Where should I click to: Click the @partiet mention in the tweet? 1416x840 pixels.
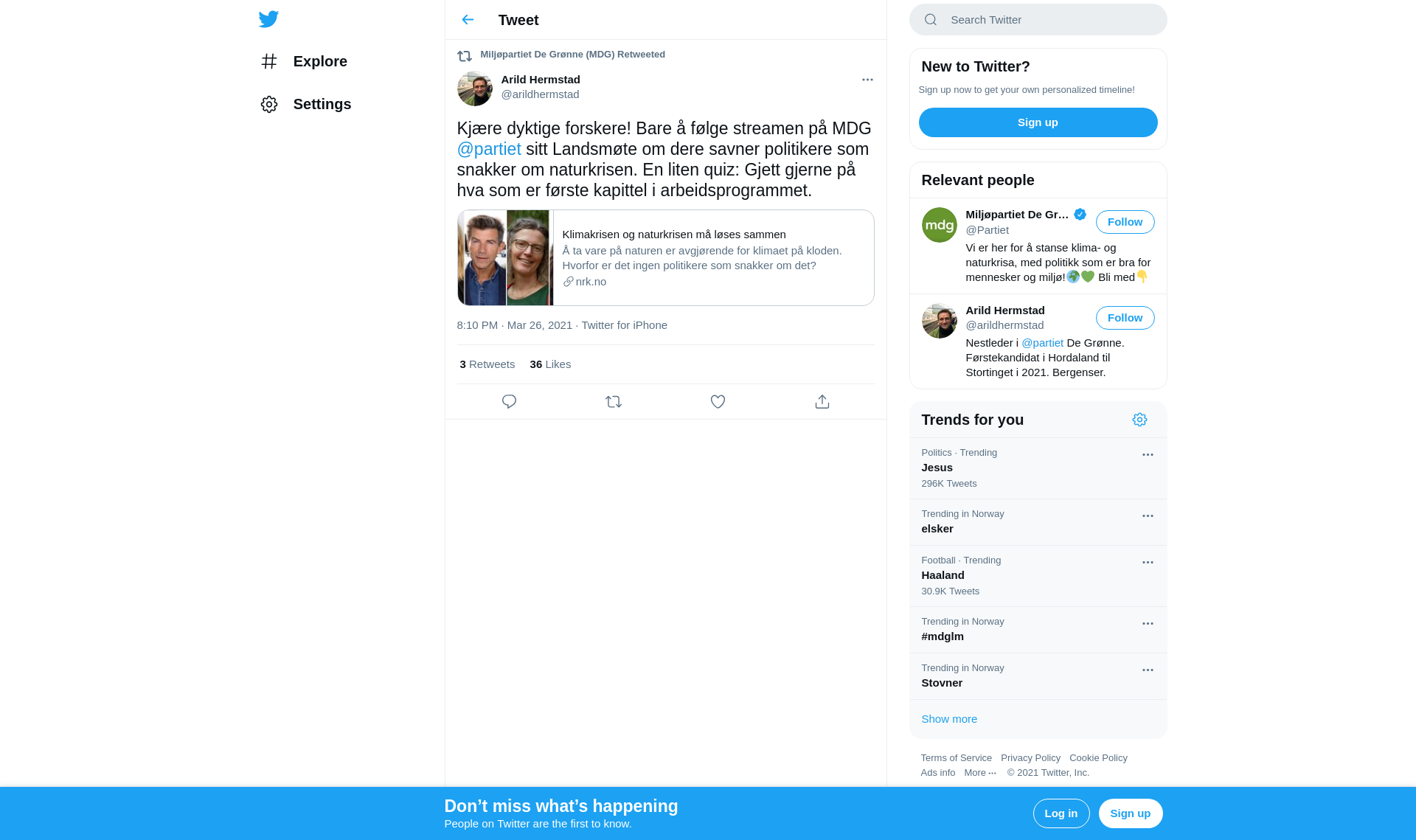pos(489,149)
